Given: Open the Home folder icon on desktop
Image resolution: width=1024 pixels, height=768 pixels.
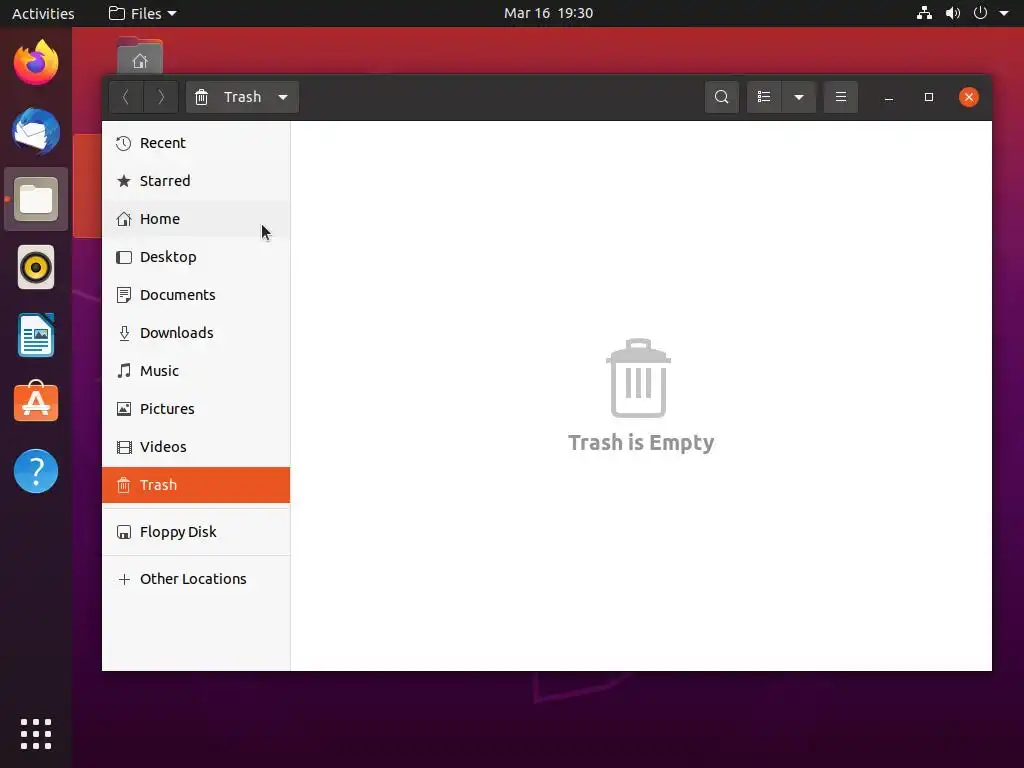Looking at the screenshot, I should [x=140, y=56].
